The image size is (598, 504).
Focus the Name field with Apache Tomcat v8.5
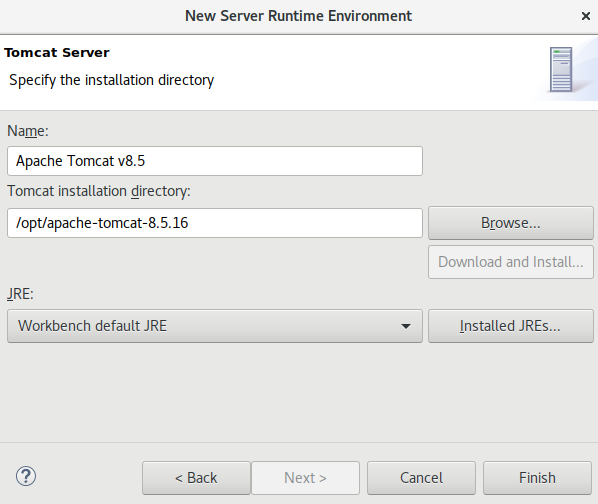[x=215, y=161]
